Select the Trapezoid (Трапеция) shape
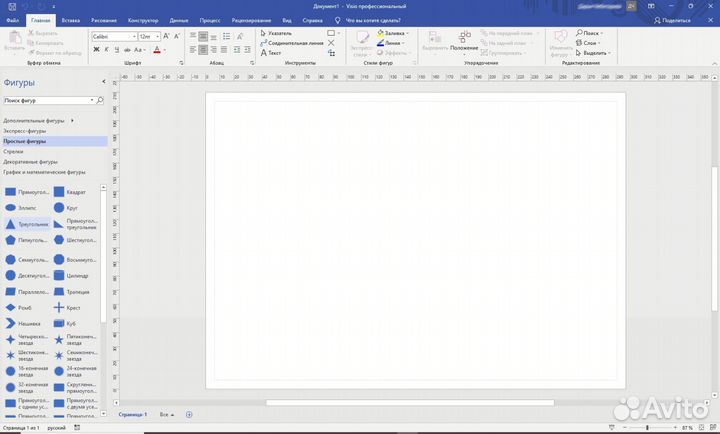The image size is (720, 434). [x=72, y=292]
